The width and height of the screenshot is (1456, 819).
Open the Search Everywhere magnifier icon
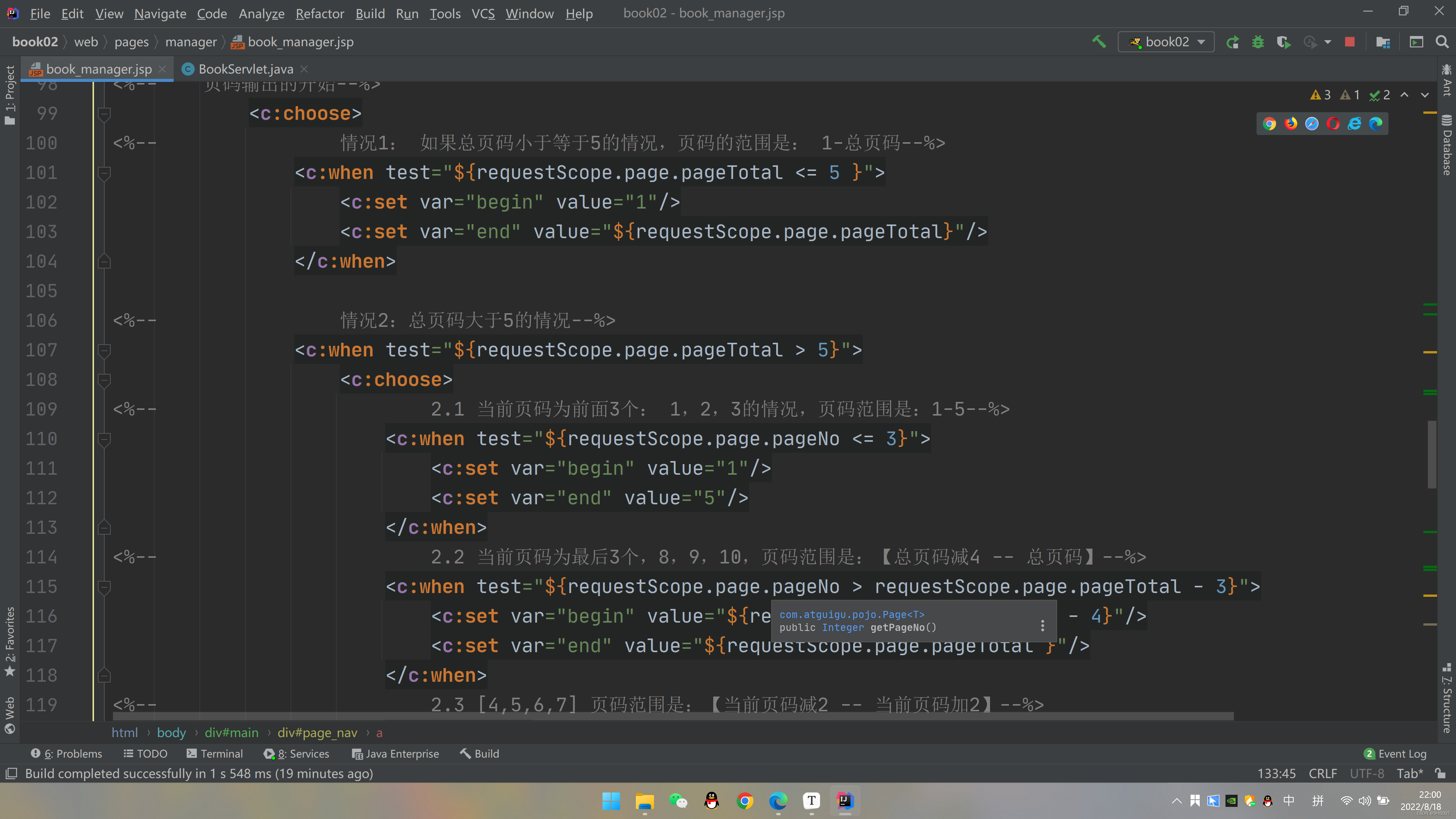1442,42
